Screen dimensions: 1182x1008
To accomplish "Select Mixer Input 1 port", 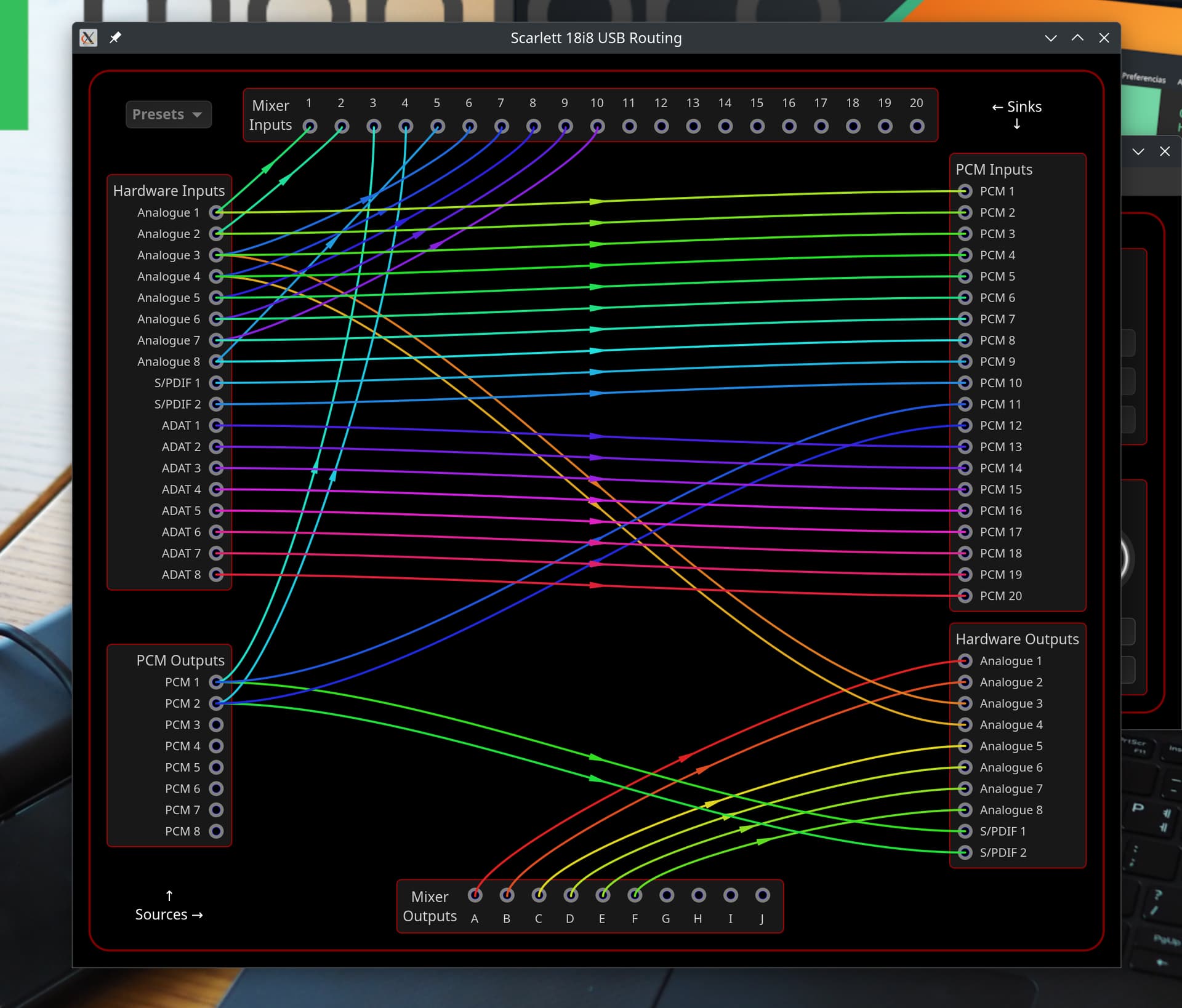I will (310, 126).
